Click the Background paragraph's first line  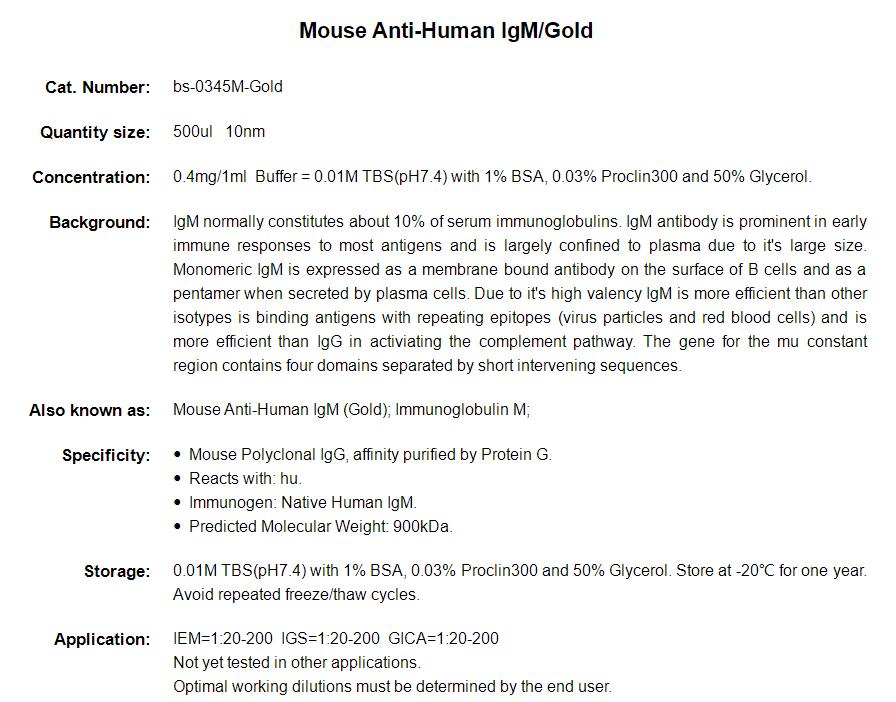pyautogui.click(x=520, y=222)
